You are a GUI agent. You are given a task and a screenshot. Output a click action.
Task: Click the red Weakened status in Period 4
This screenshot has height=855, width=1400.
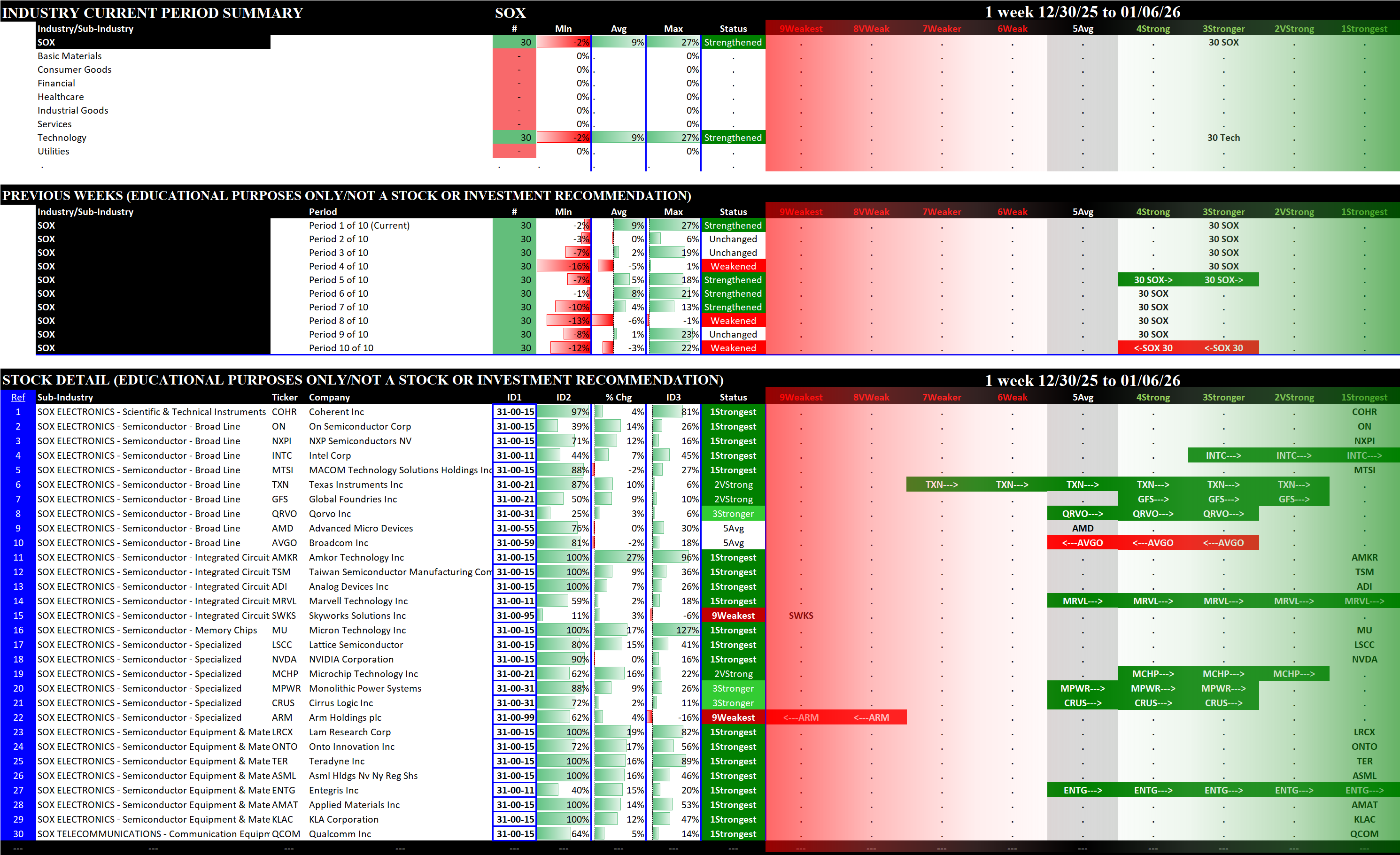pos(733,266)
